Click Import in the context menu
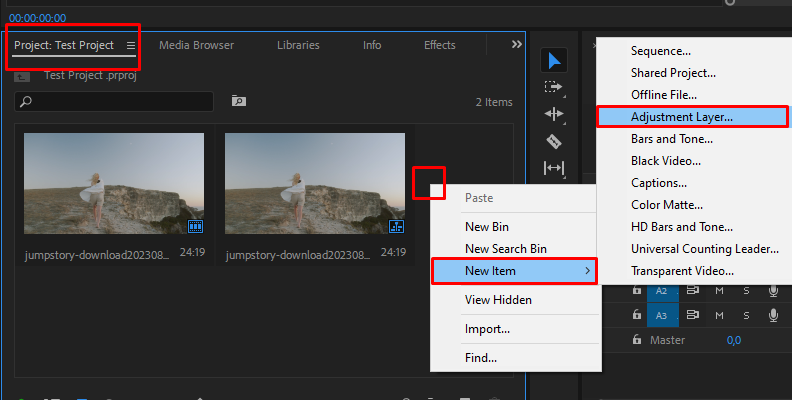792x400 pixels. point(487,329)
